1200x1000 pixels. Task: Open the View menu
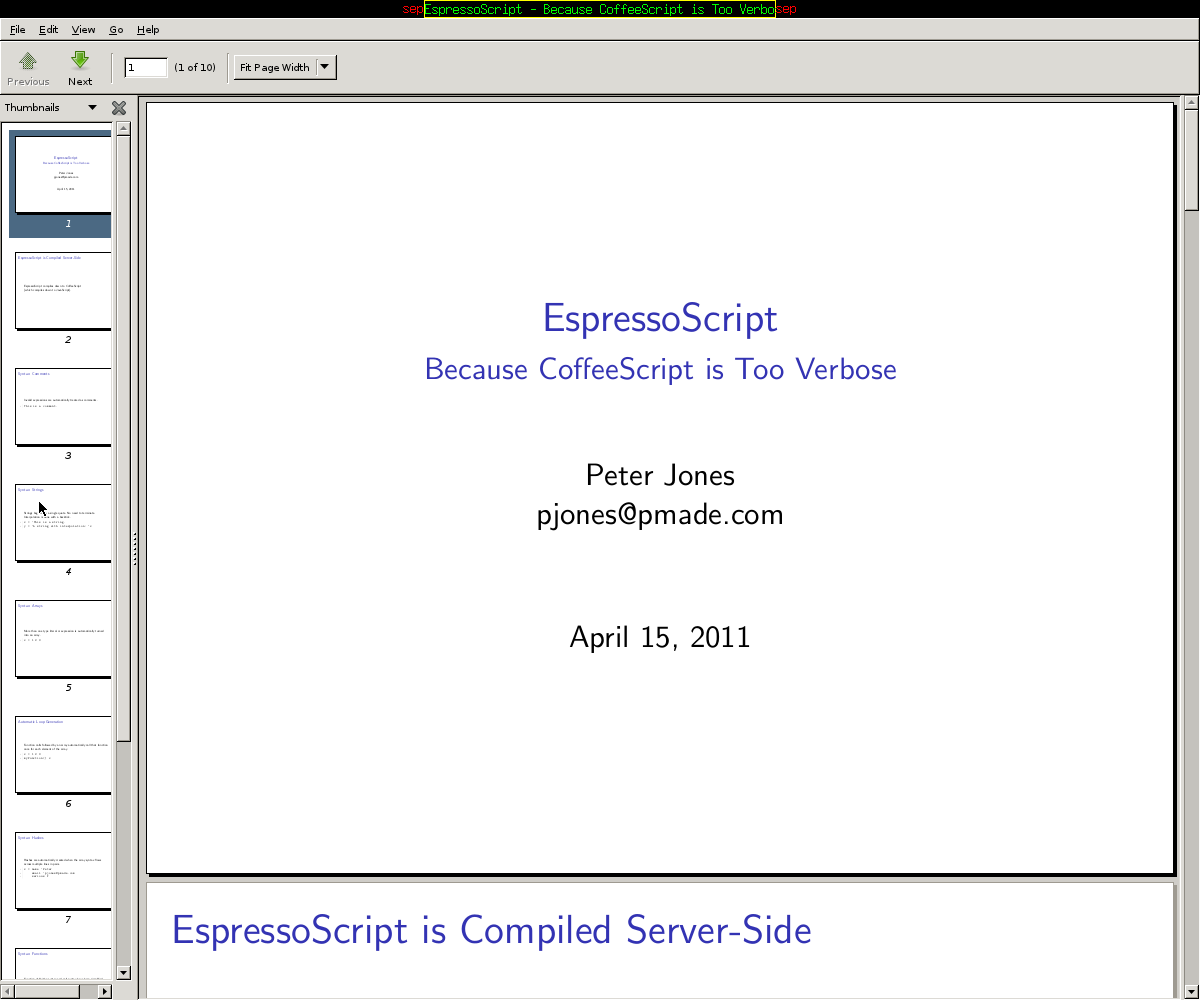(x=83, y=30)
